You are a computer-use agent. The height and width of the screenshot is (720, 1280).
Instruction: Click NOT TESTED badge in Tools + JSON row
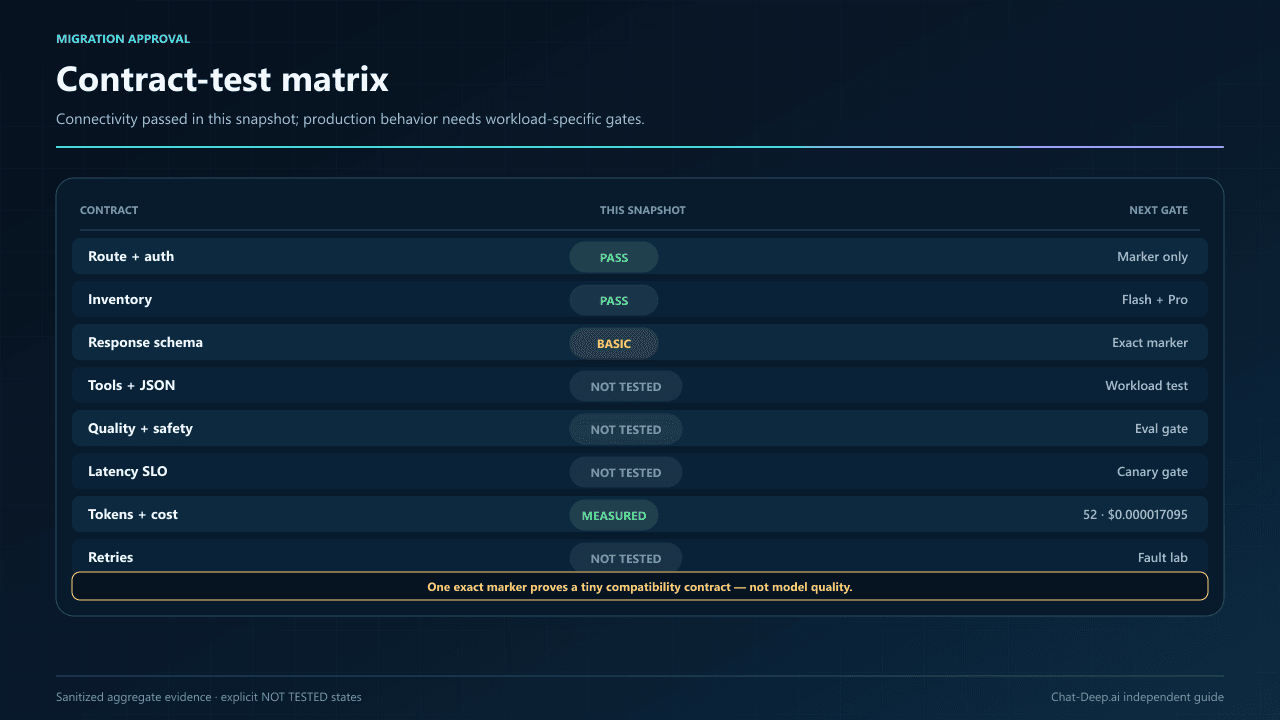tap(626, 386)
